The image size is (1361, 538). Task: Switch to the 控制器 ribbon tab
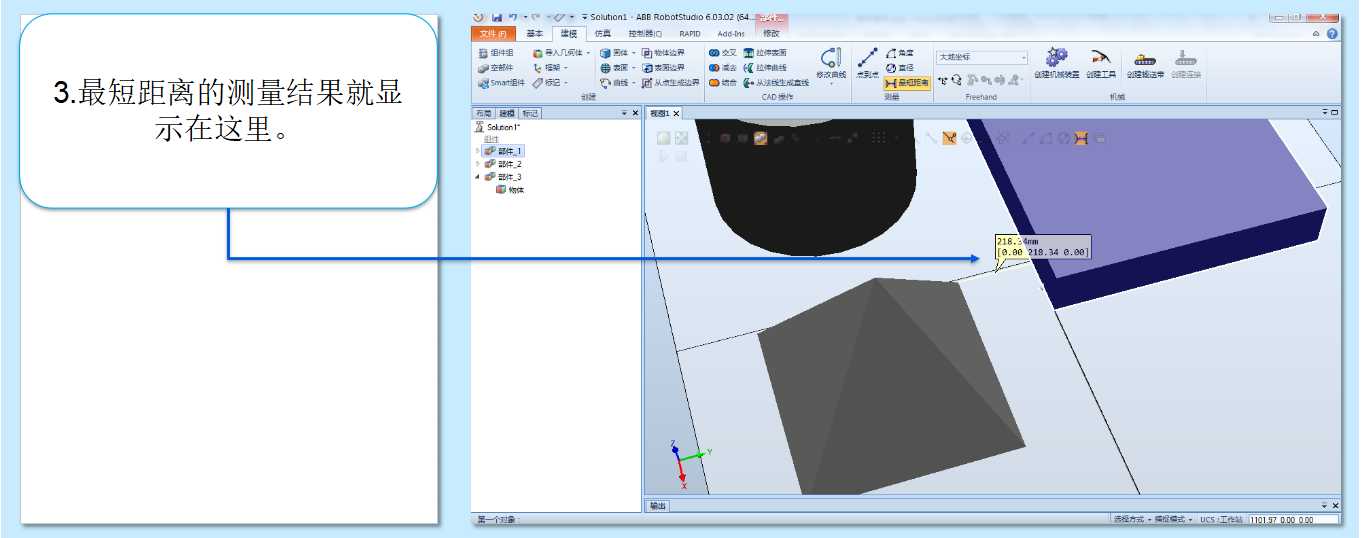[x=644, y=34]
